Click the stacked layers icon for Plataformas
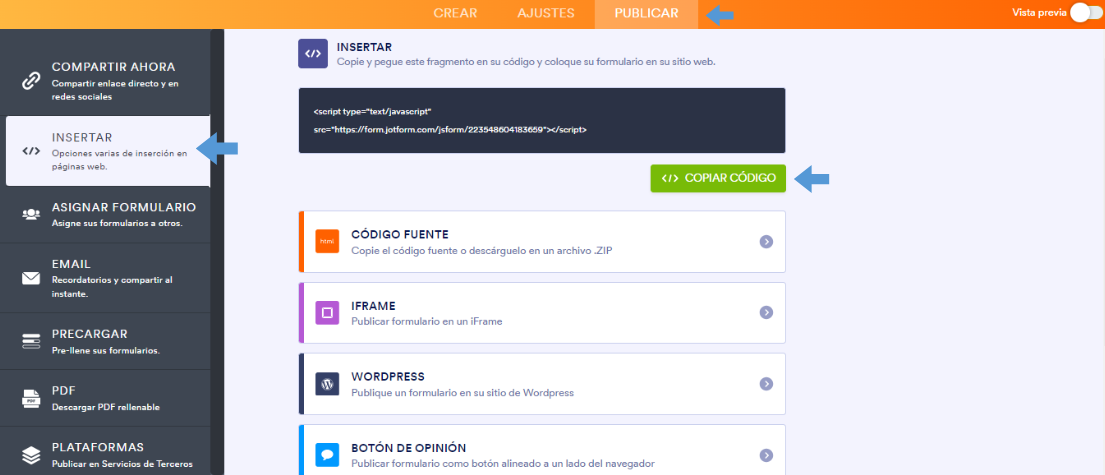 point(31,455)
